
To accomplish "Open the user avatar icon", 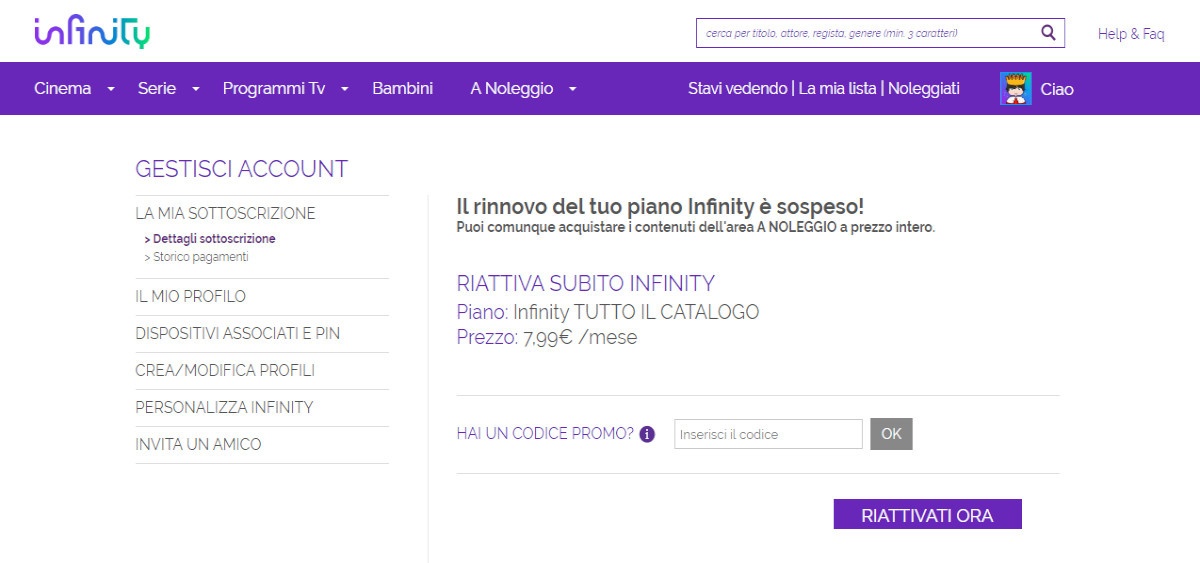I will 1016,89.
